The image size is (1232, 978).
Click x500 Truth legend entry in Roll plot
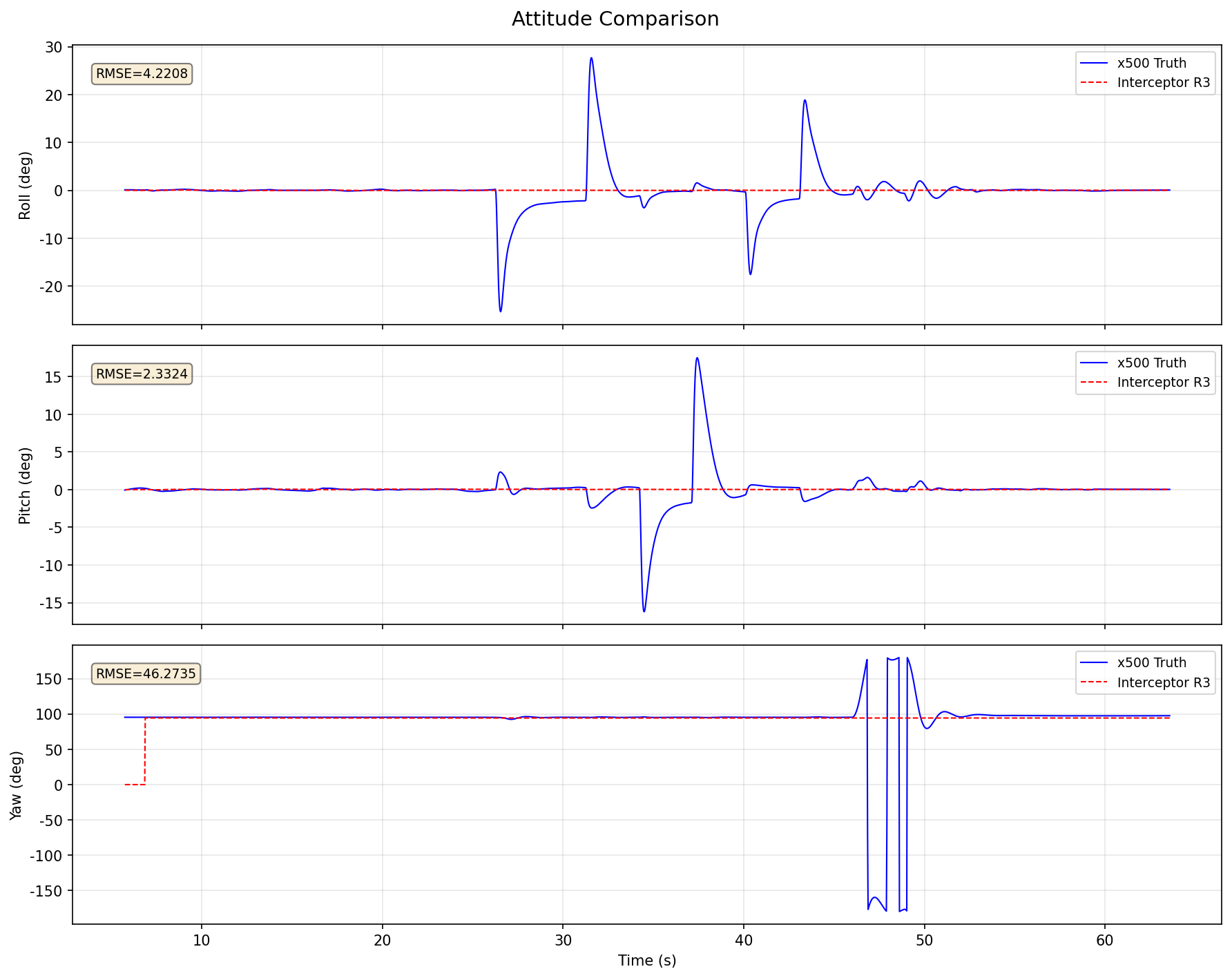tap(1145, 63)
